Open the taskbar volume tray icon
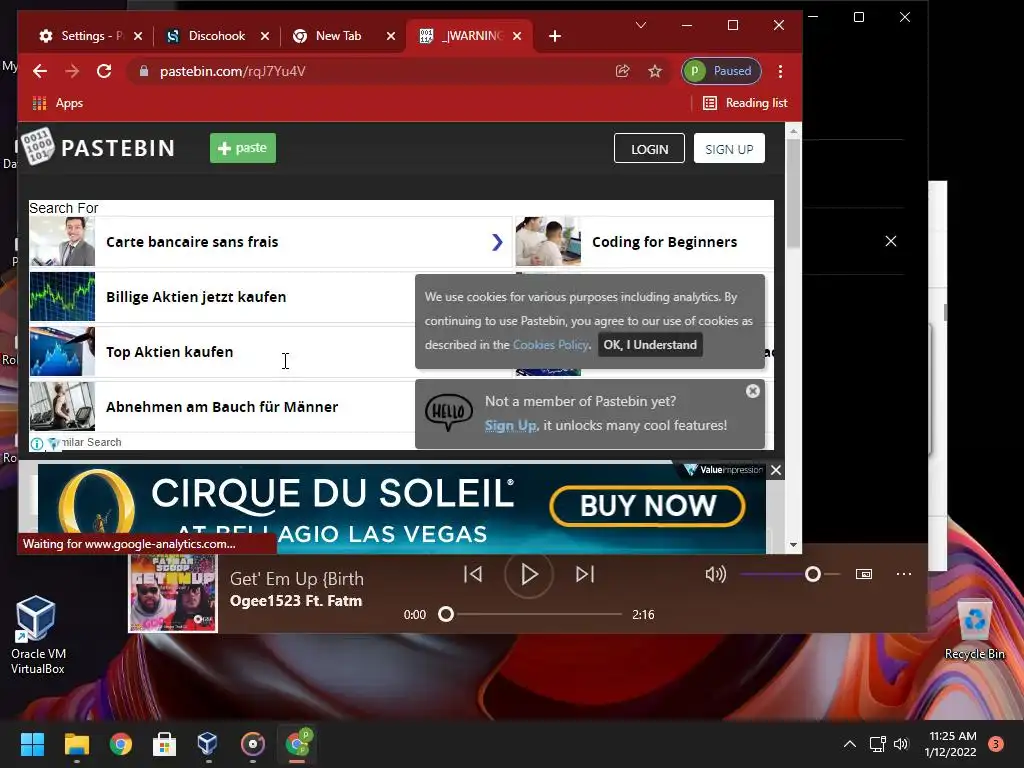This screenshot has height=768, width=1024. [901, 744]
